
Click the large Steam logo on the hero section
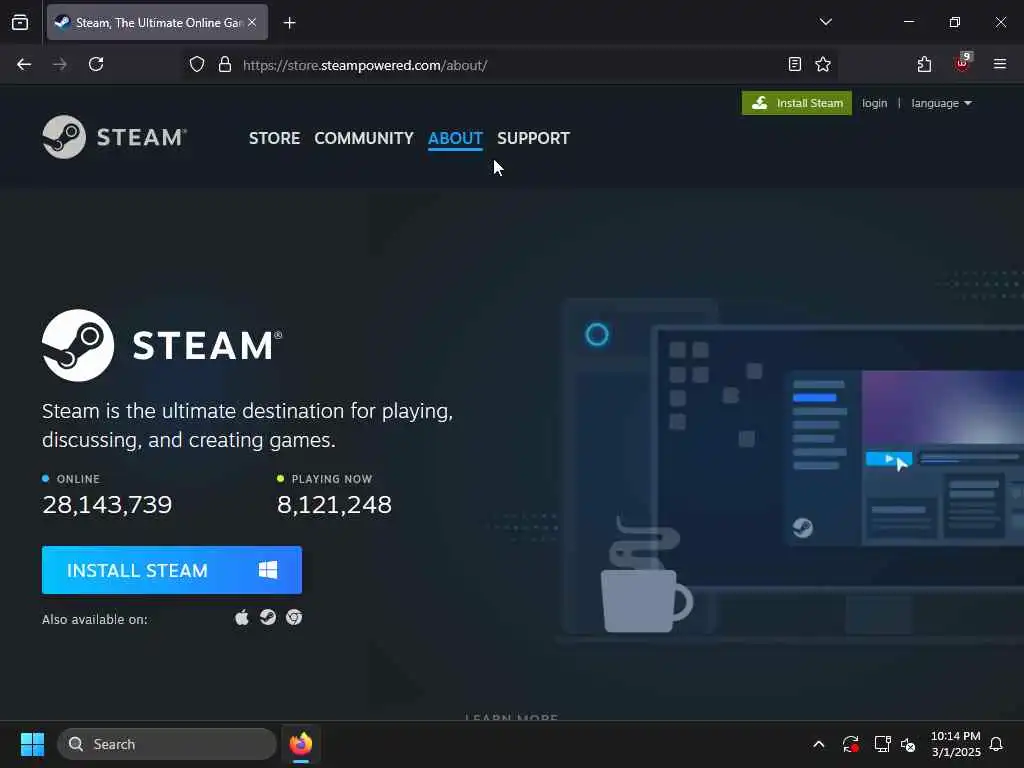[162, 345]
